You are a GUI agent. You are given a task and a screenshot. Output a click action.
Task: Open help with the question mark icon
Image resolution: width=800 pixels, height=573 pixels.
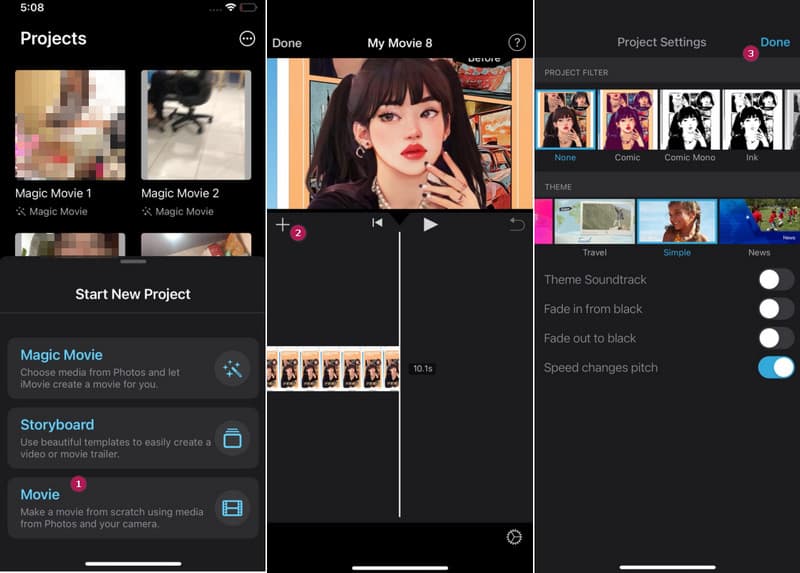coord(517,43)
